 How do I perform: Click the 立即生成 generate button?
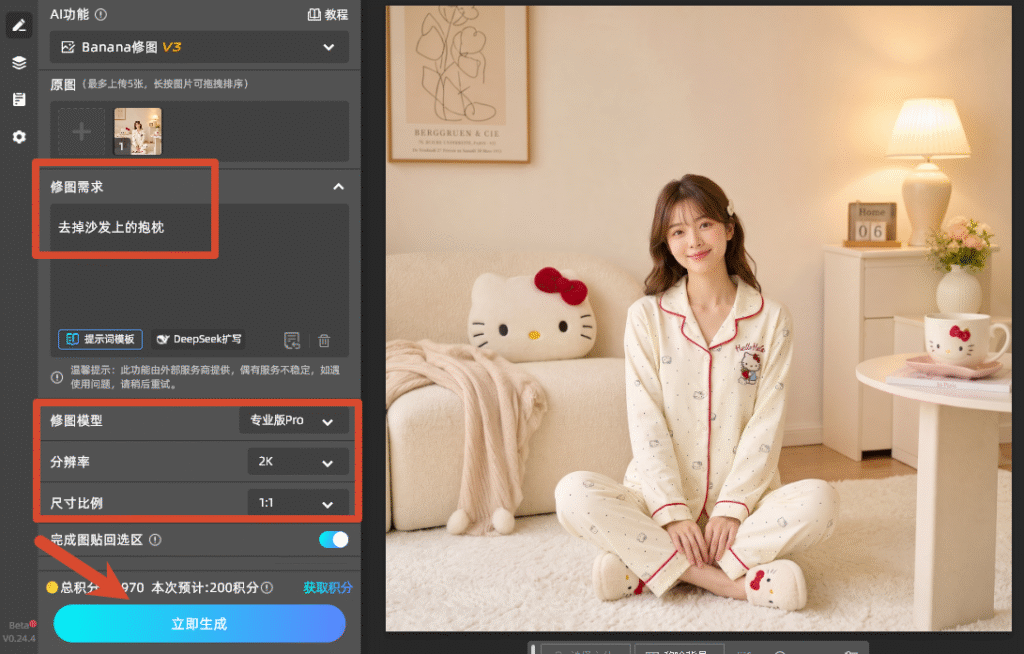click(x=199, y=623)
